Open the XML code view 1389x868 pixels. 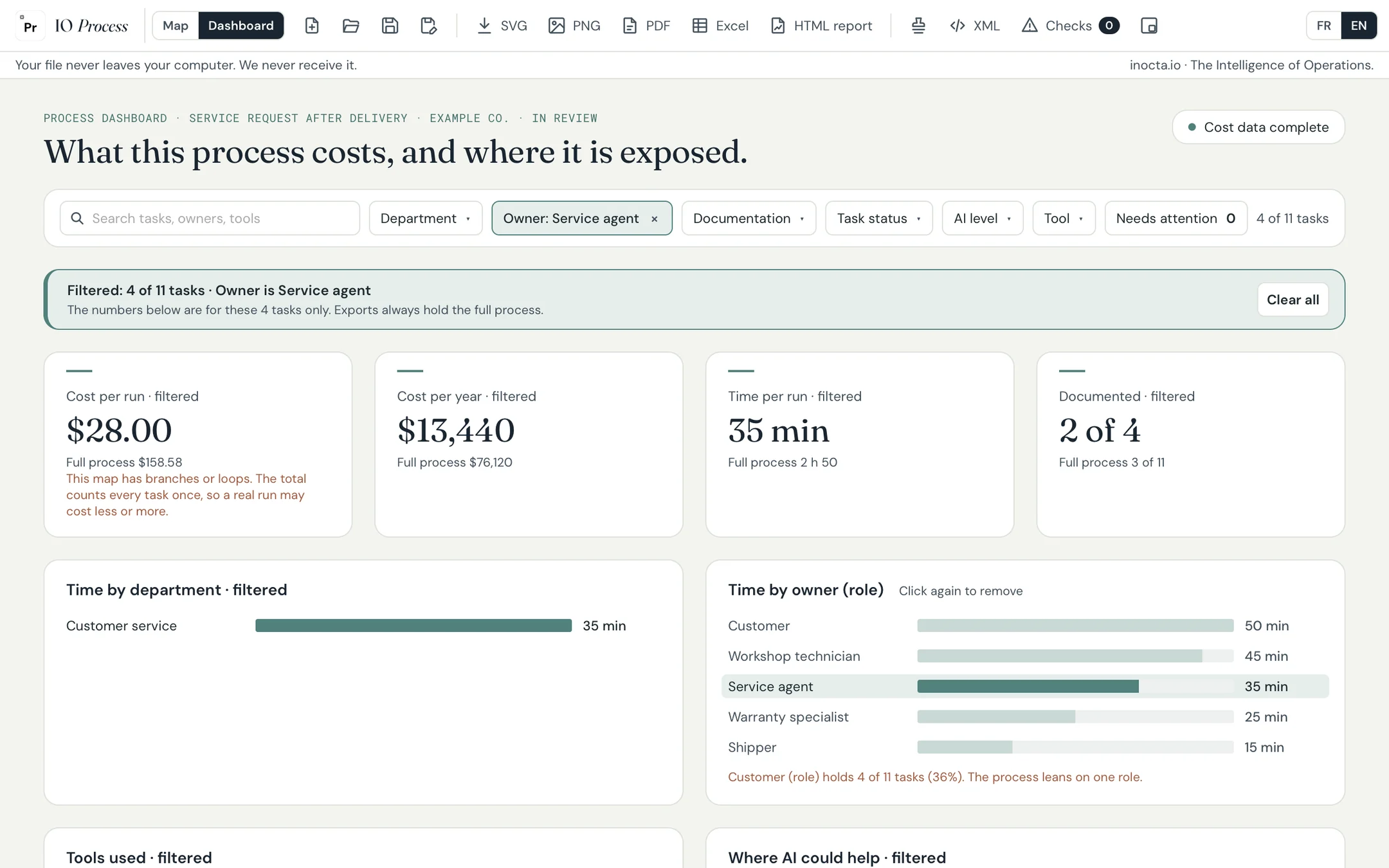point(974,26)
